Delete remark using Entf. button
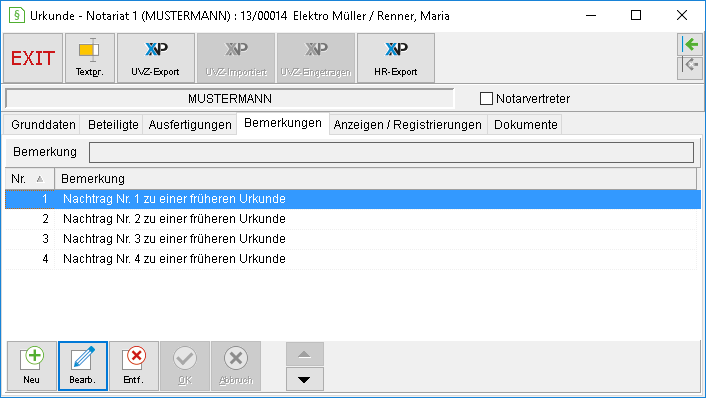 click(134, 366)
